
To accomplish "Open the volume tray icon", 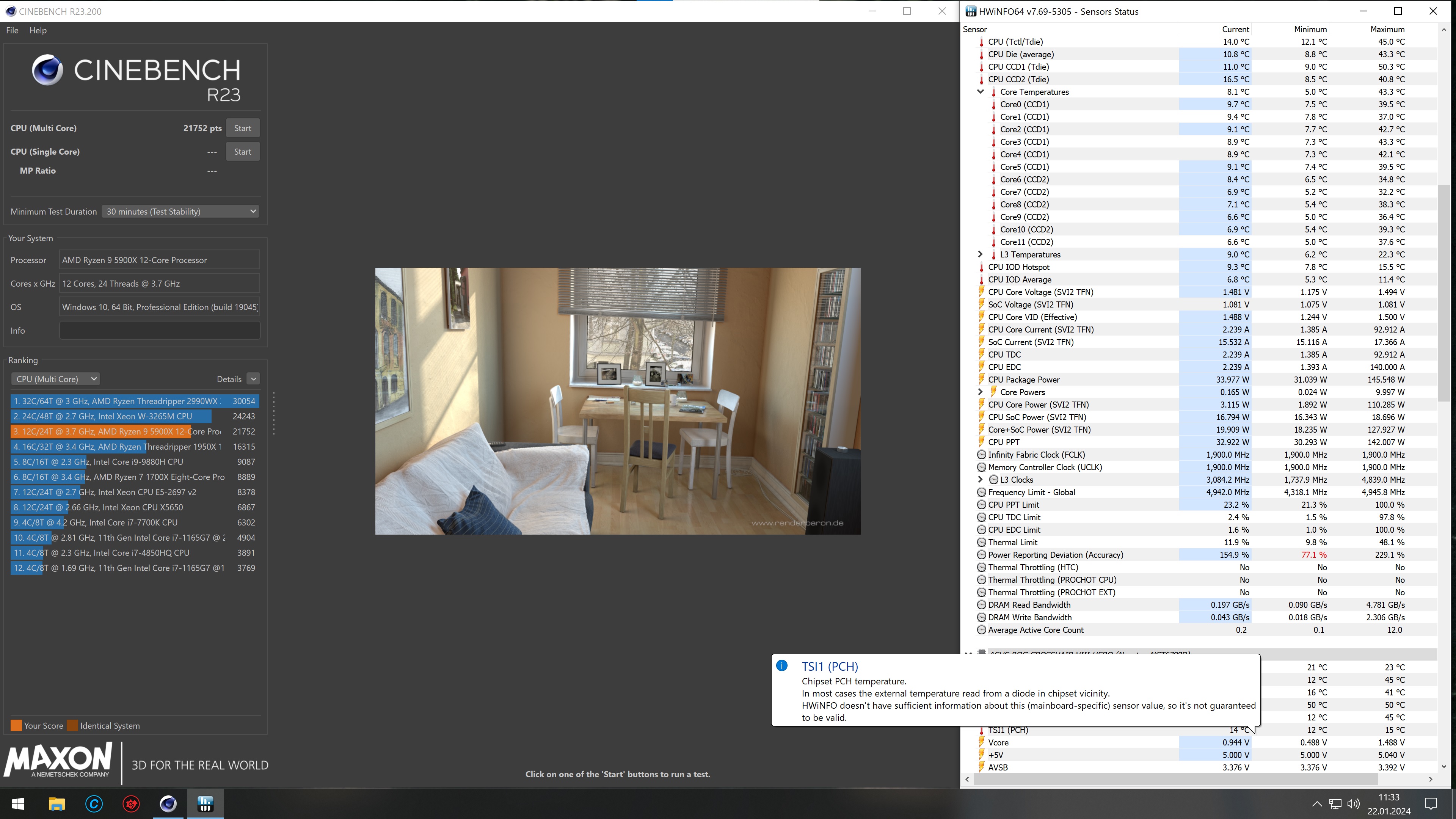I will click(x=1353, y=804).
